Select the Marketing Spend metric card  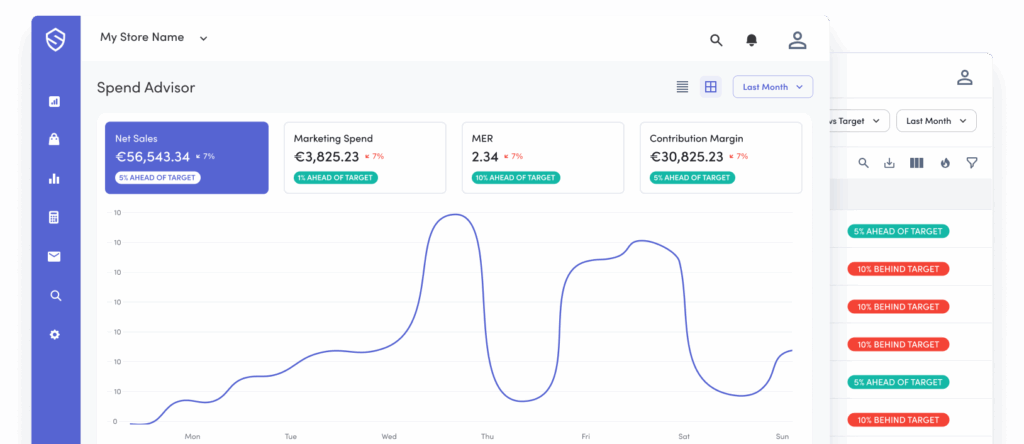(x=365, y=158)
